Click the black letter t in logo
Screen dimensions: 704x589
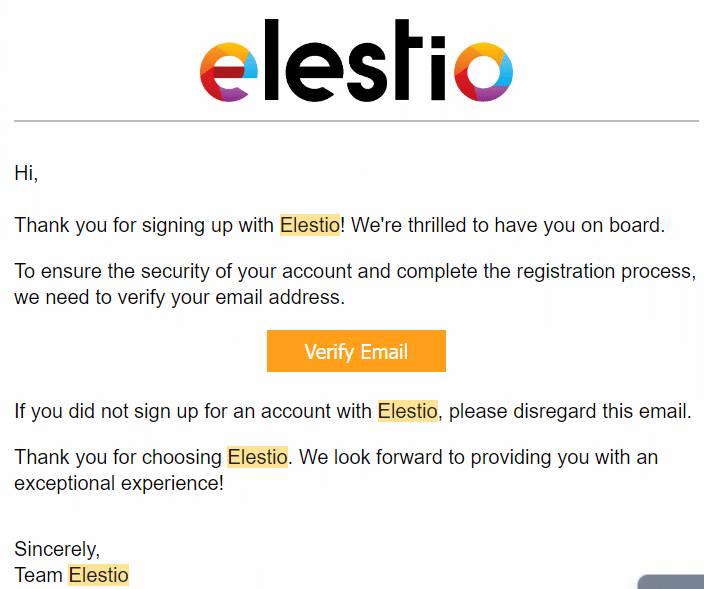pos(407,60)
